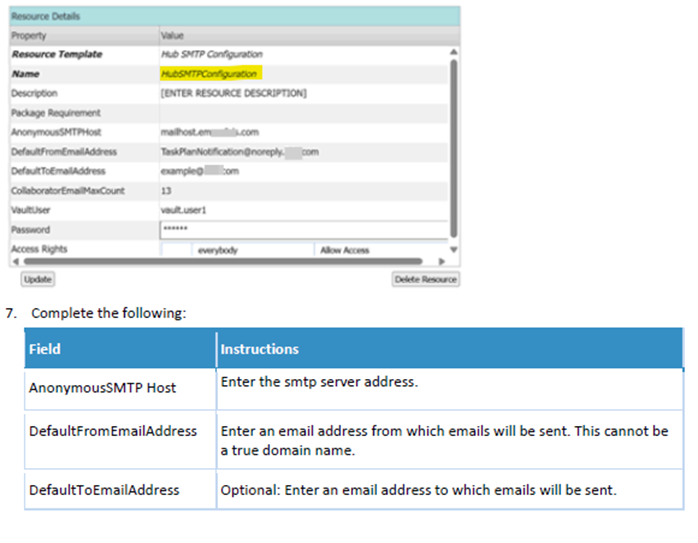Click the empty Package Requirement value cell

[300, 112]
